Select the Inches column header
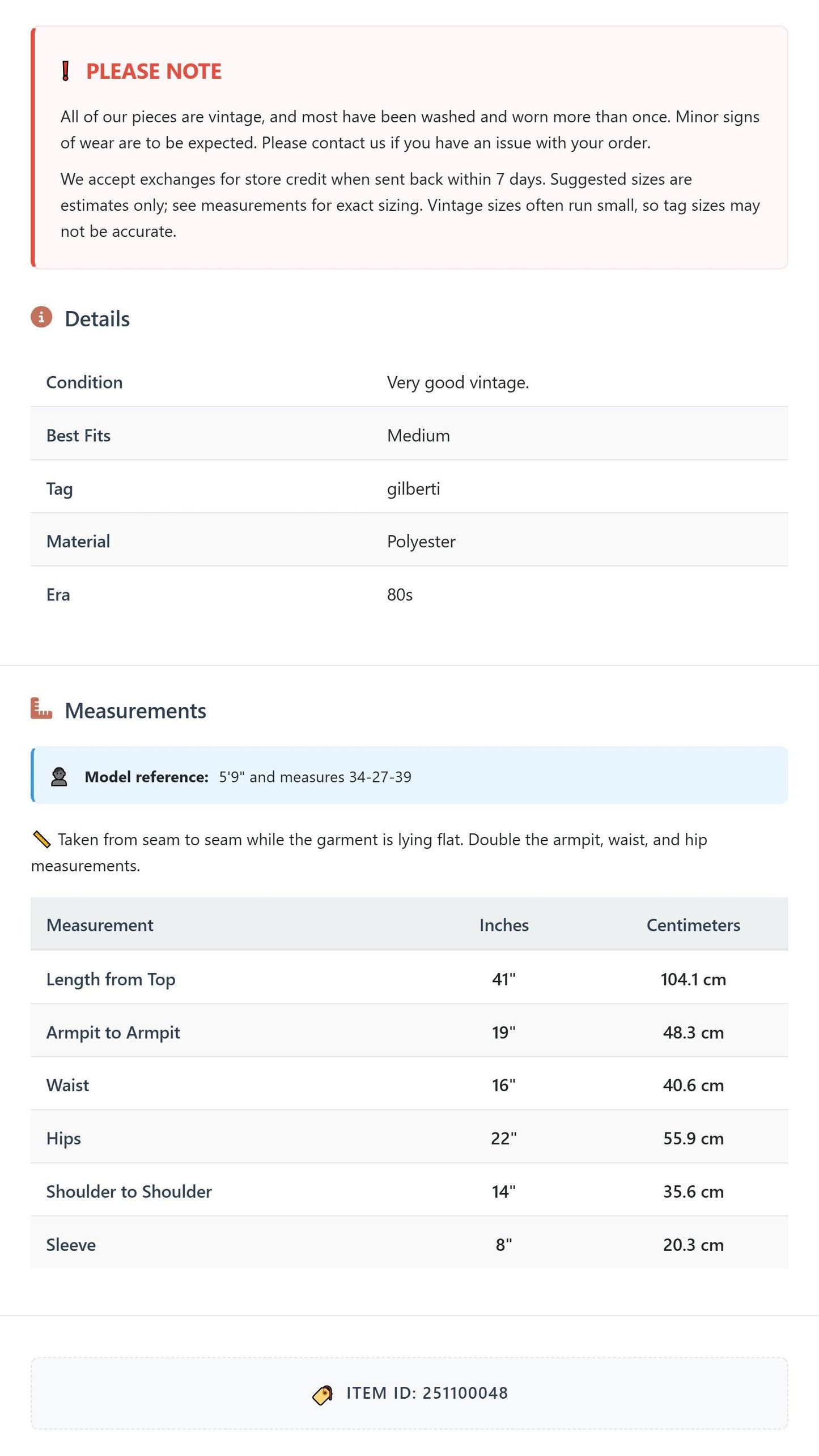The width and height of the screenshot is (819, 1456). (x=504, y=925)
